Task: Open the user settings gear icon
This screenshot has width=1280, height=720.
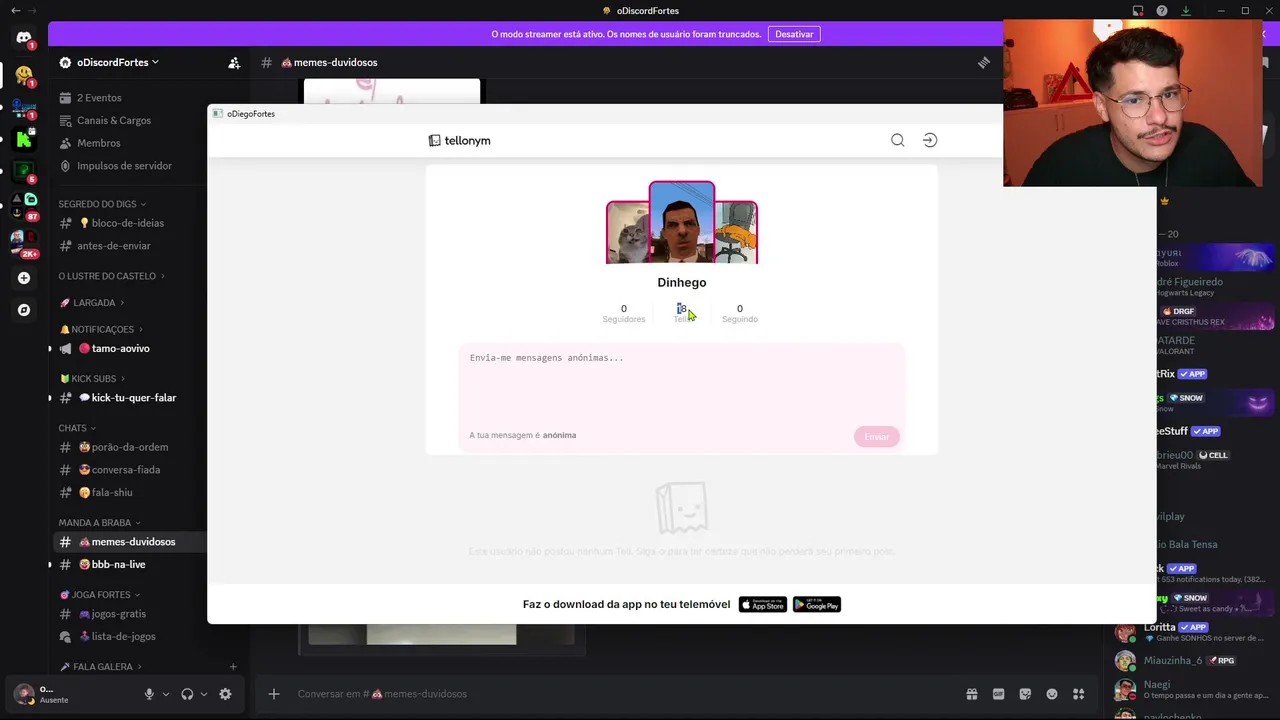Action: click(x=225, y=694)
